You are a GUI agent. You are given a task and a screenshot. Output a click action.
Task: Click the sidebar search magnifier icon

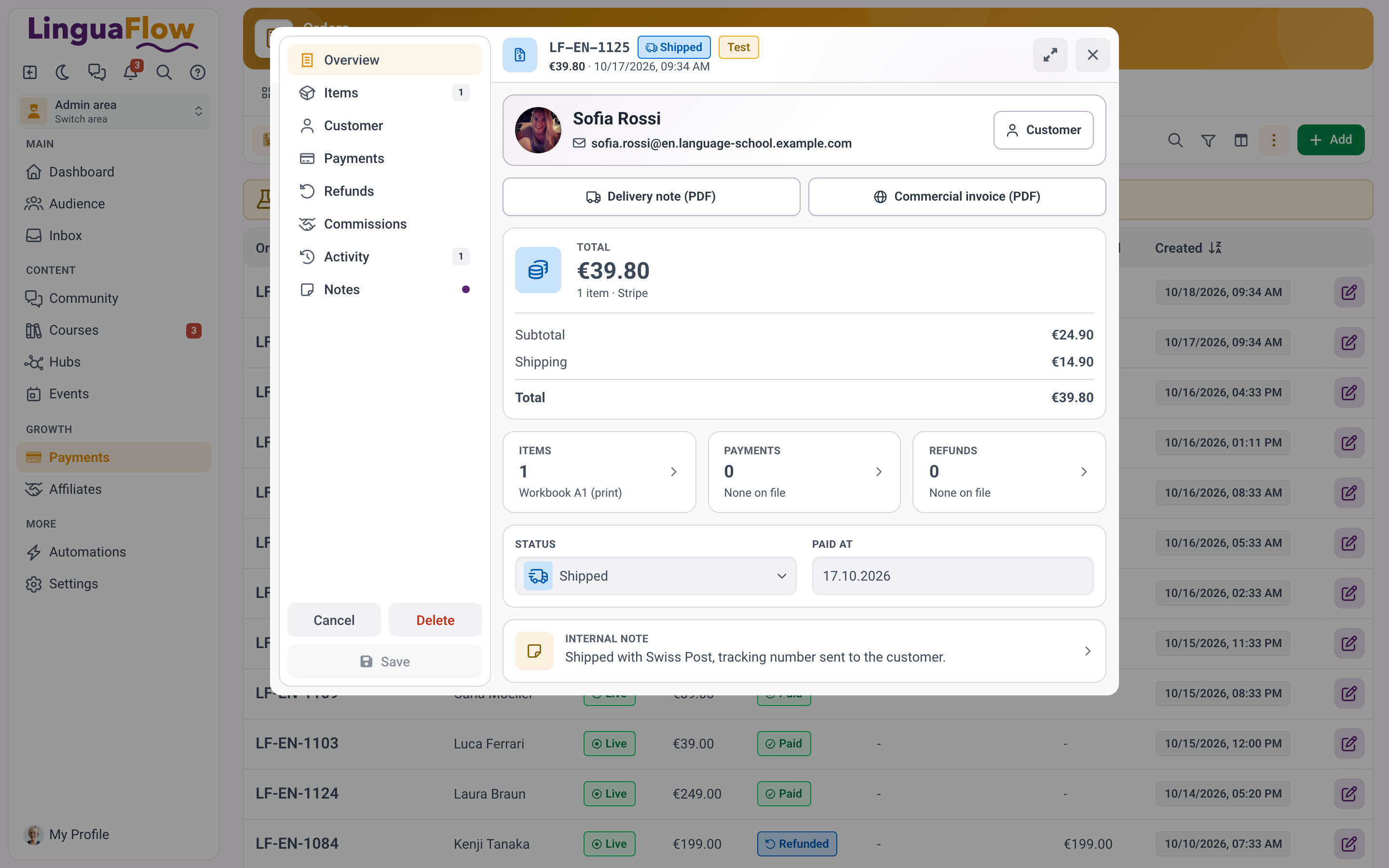click(164, 72)
